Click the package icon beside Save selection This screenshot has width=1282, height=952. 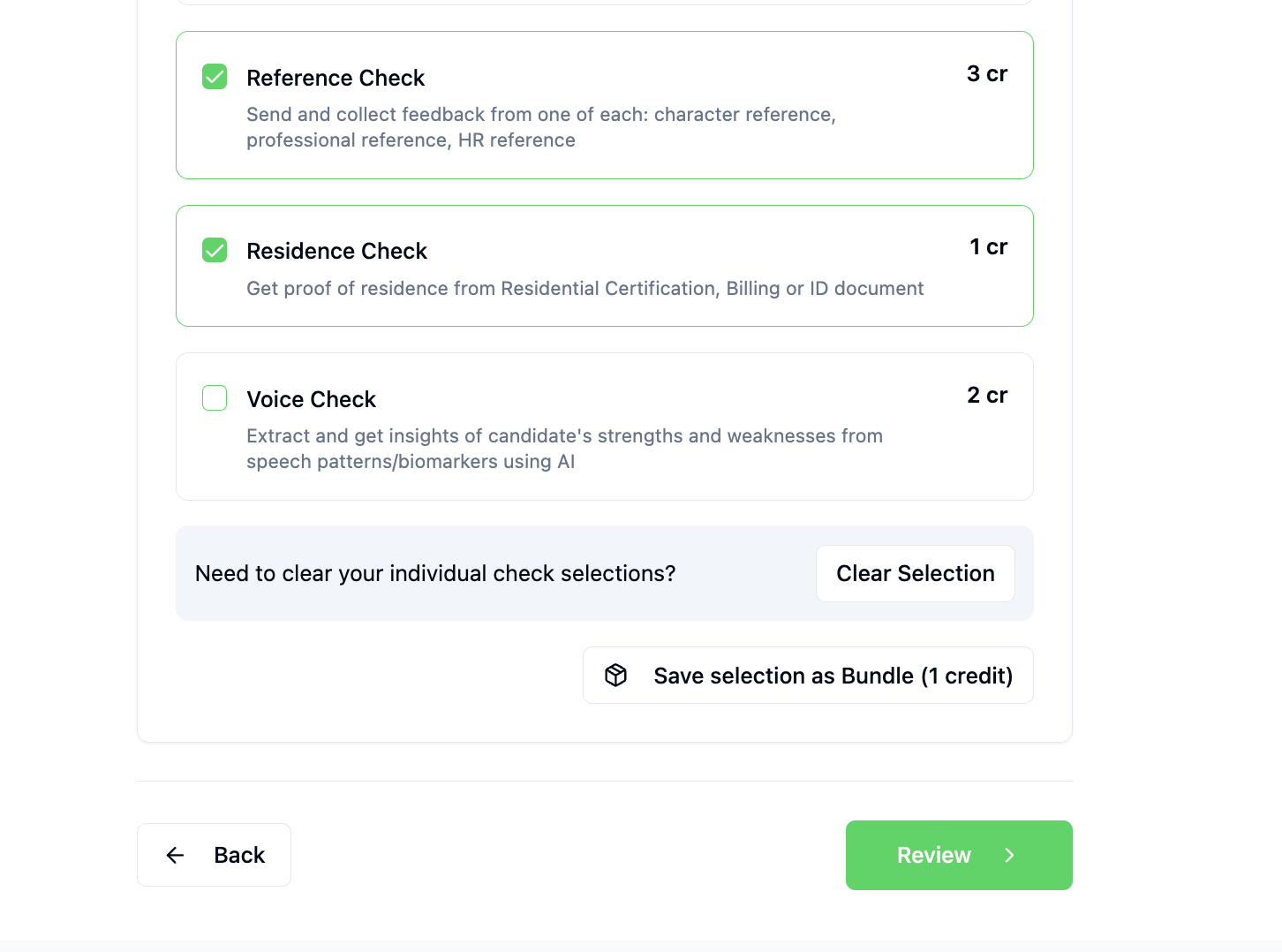pyautogui.click(x=616, y=676)
